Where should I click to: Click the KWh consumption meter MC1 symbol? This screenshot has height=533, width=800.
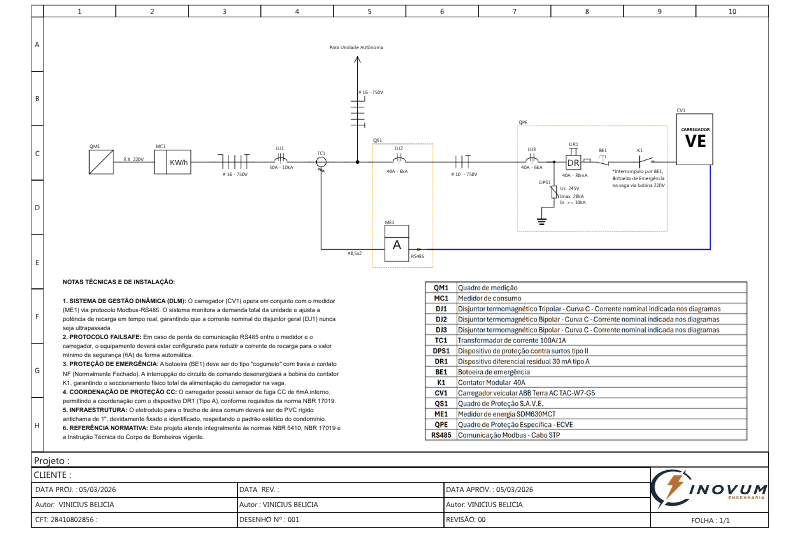[178, 162]
